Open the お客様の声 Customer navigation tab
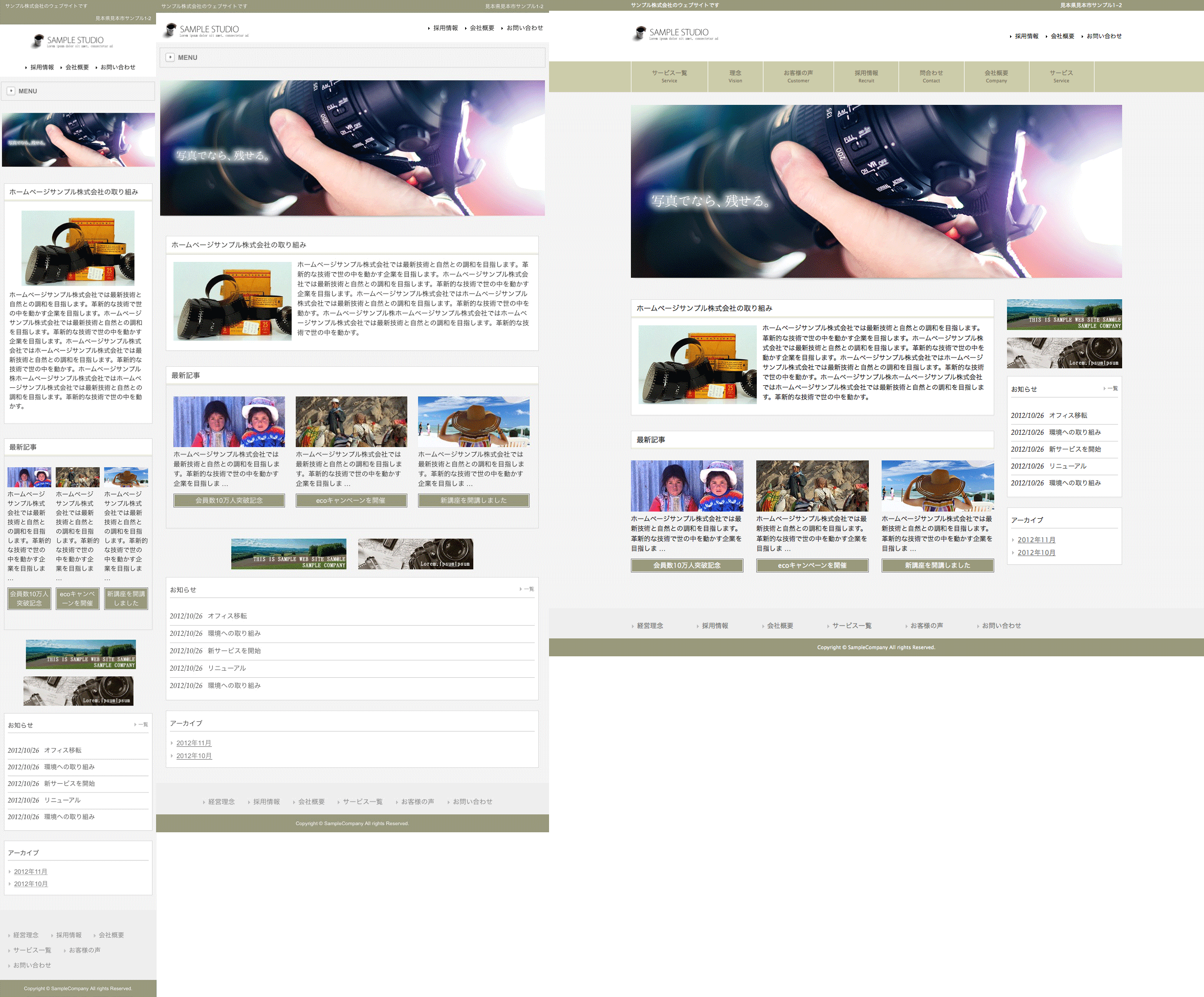 tap(798, 76)
